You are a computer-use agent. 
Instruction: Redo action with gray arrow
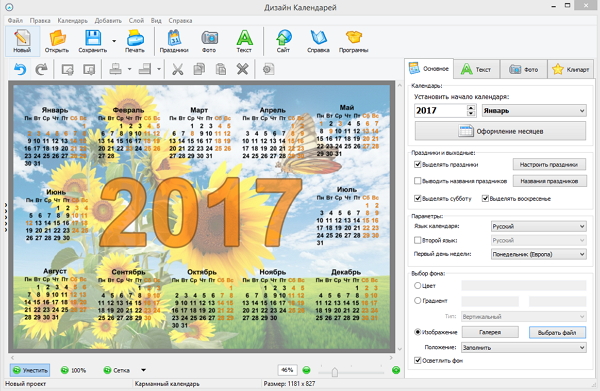(41, 69)
